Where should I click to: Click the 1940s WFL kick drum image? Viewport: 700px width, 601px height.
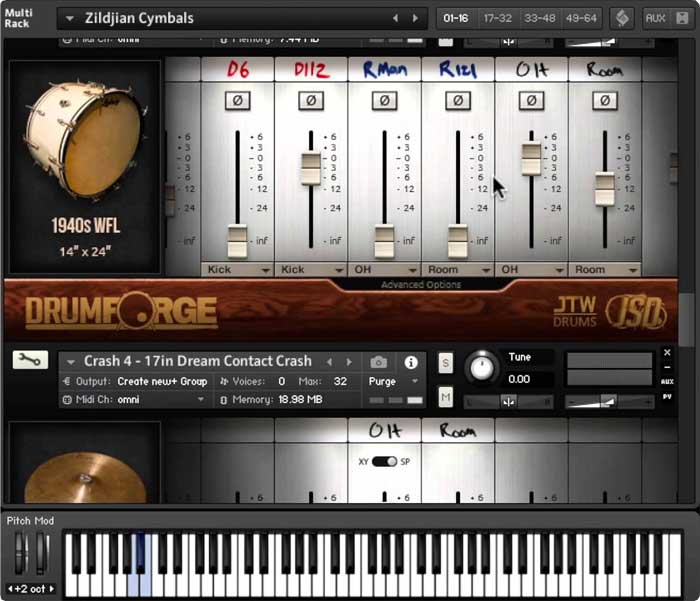(x=85, y=139)
